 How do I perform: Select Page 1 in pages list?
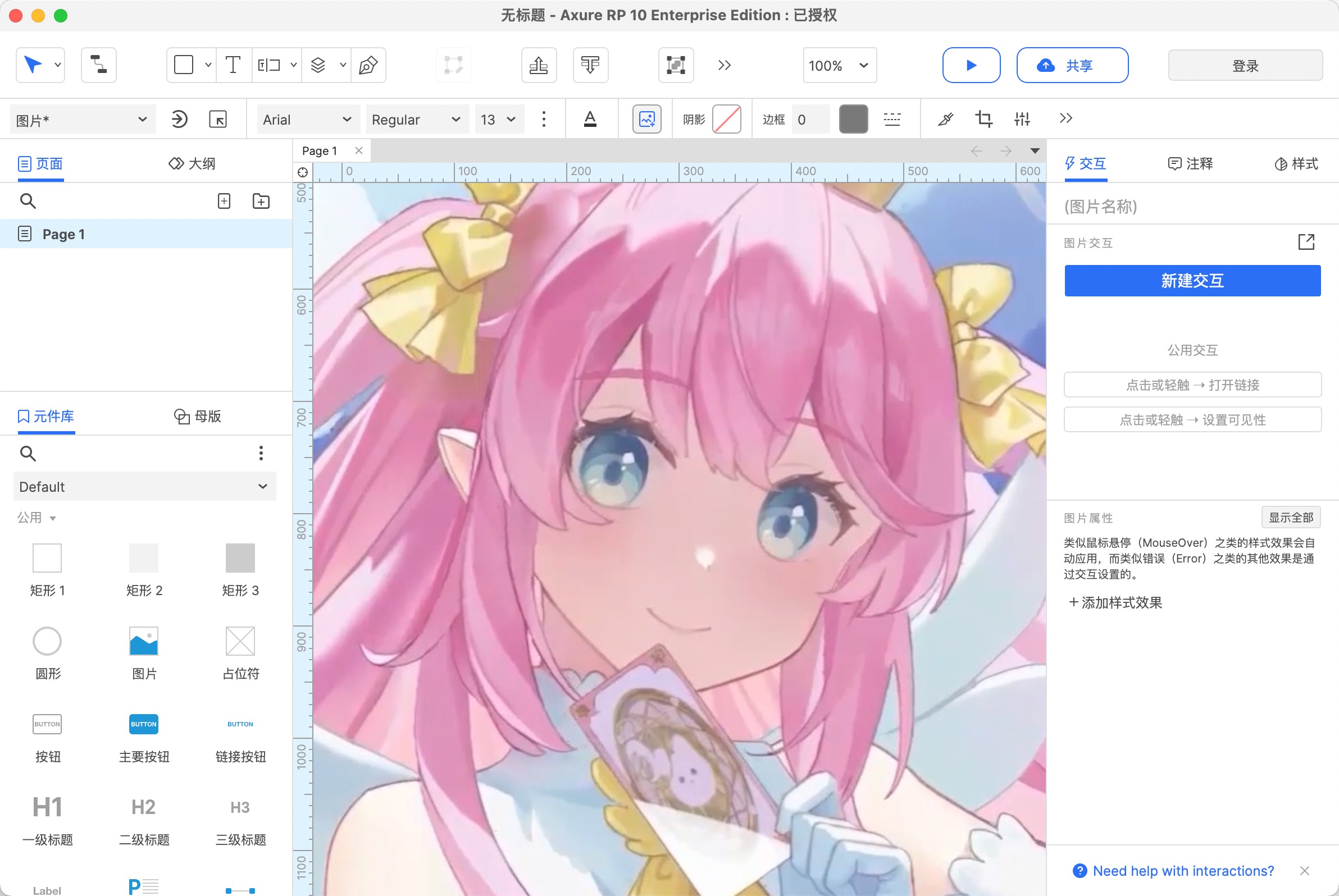pos(146,234)
